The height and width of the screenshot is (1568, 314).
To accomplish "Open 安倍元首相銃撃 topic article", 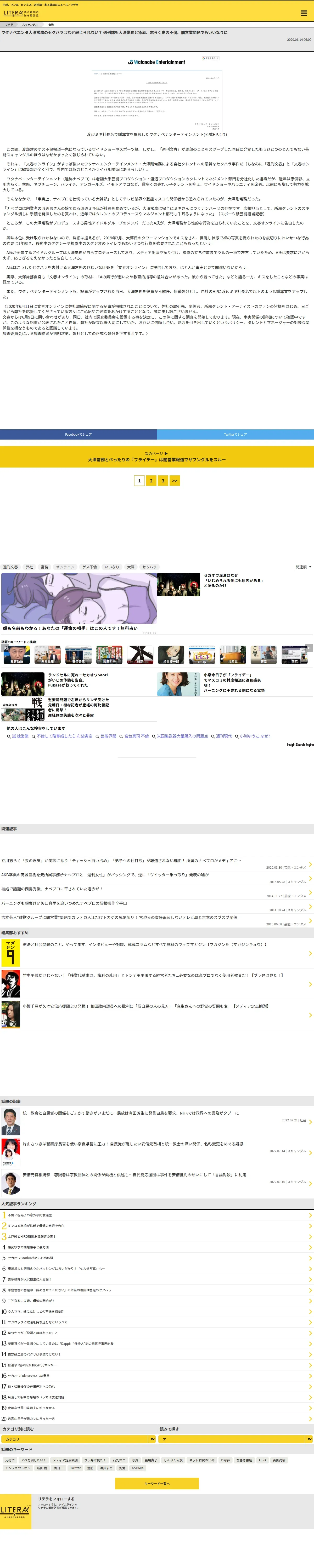I will (134, 1175).
